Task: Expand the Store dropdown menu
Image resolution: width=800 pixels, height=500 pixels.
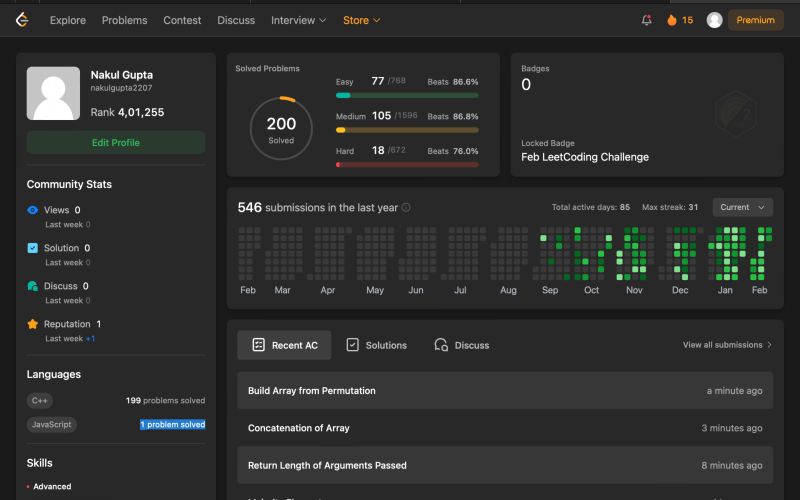Action: pyautogui.click(x=361, y=20)
